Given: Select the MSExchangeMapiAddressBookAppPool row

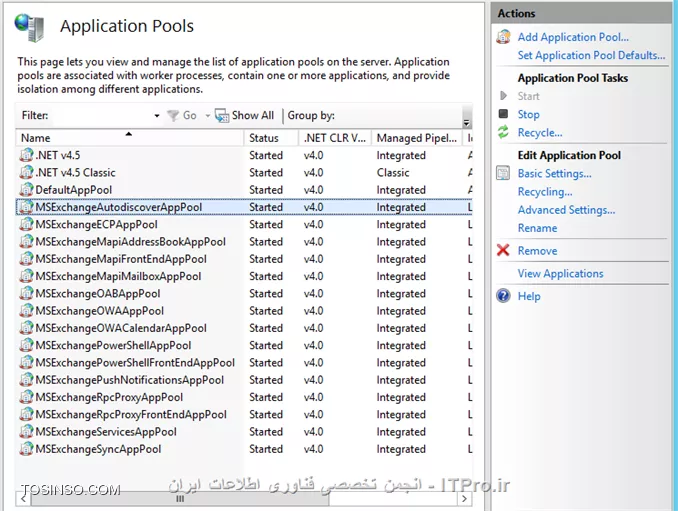Looking at the screenshot, I should (x=244, y=241).
